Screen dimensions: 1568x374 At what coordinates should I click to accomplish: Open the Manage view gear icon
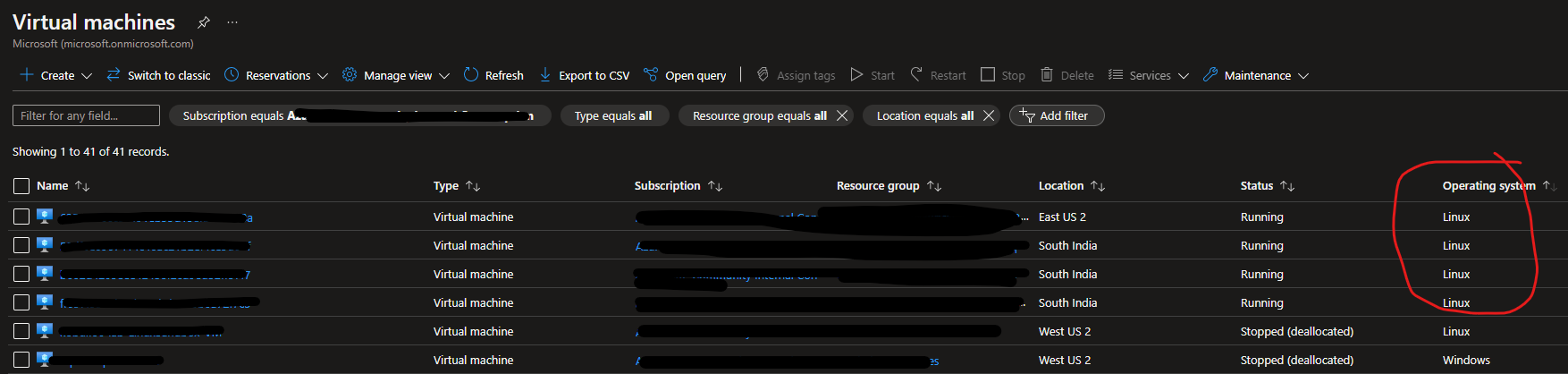[x=350, y=75]
